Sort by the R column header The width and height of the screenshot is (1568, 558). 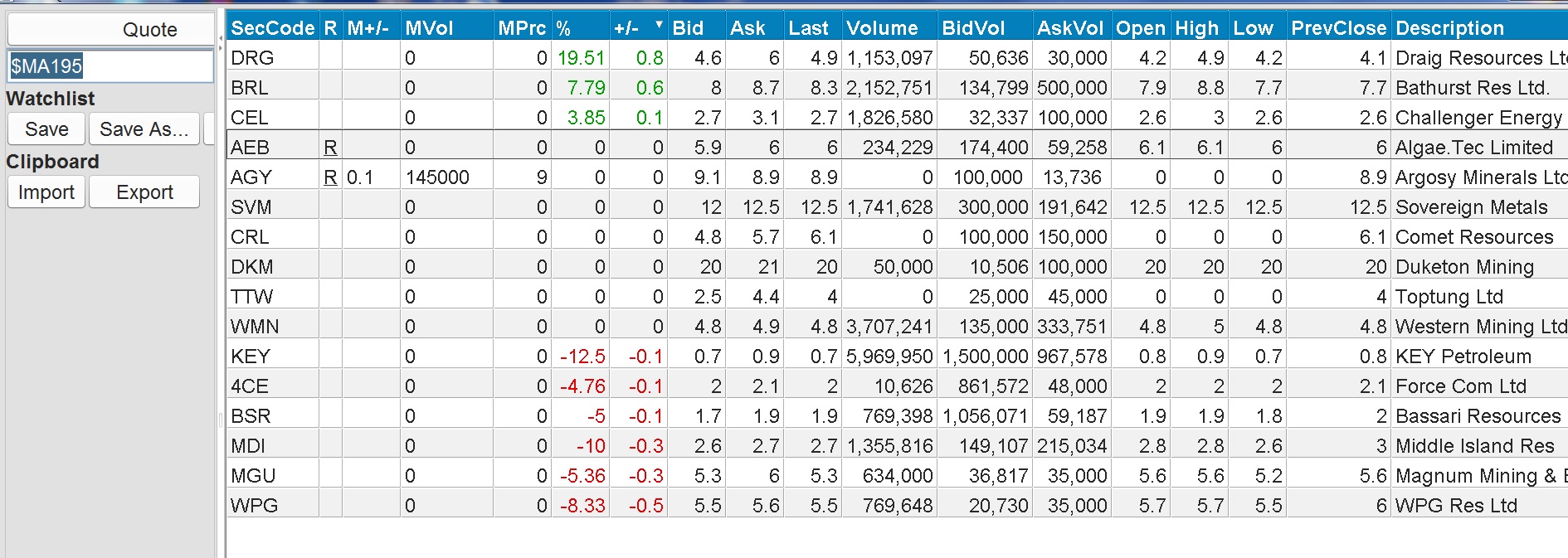[x=330, y=27]
